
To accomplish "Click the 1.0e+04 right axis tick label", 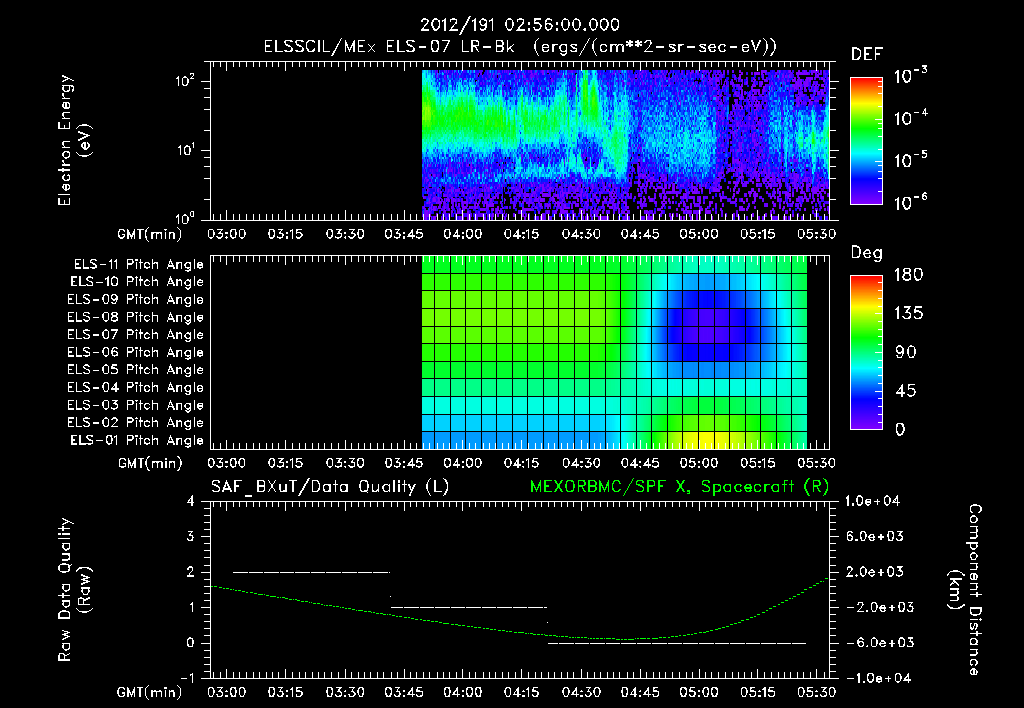I will (x=872, y=502).
